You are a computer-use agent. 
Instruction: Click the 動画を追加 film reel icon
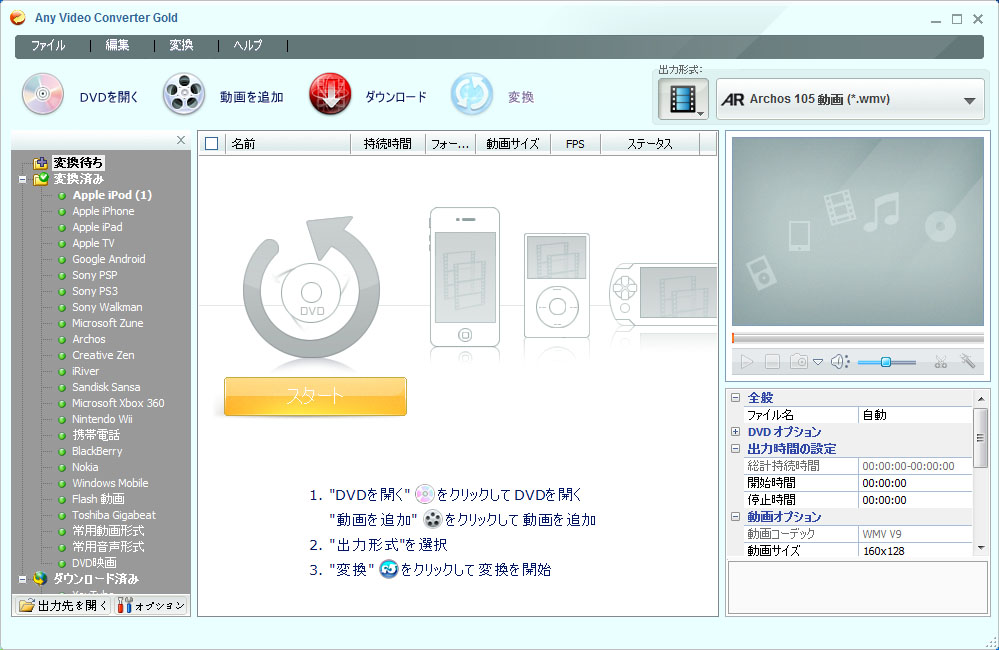pos(183,94)
